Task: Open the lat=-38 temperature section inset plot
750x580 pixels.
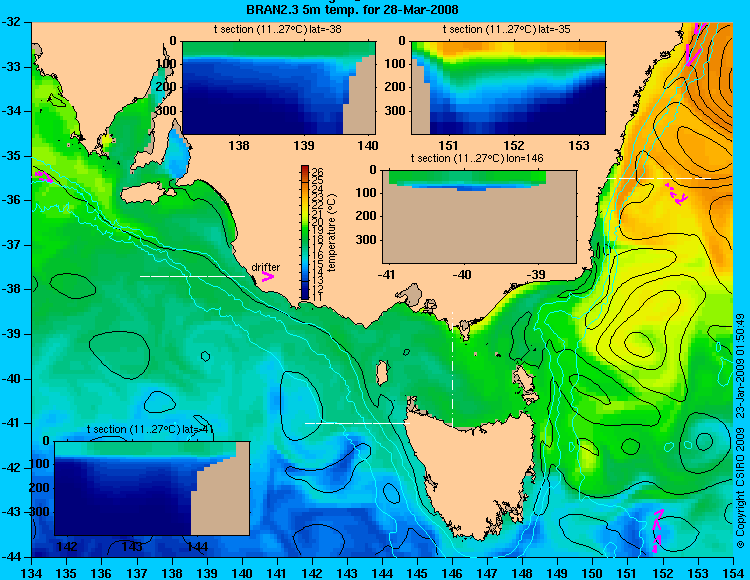Action: tap(279, 88)
